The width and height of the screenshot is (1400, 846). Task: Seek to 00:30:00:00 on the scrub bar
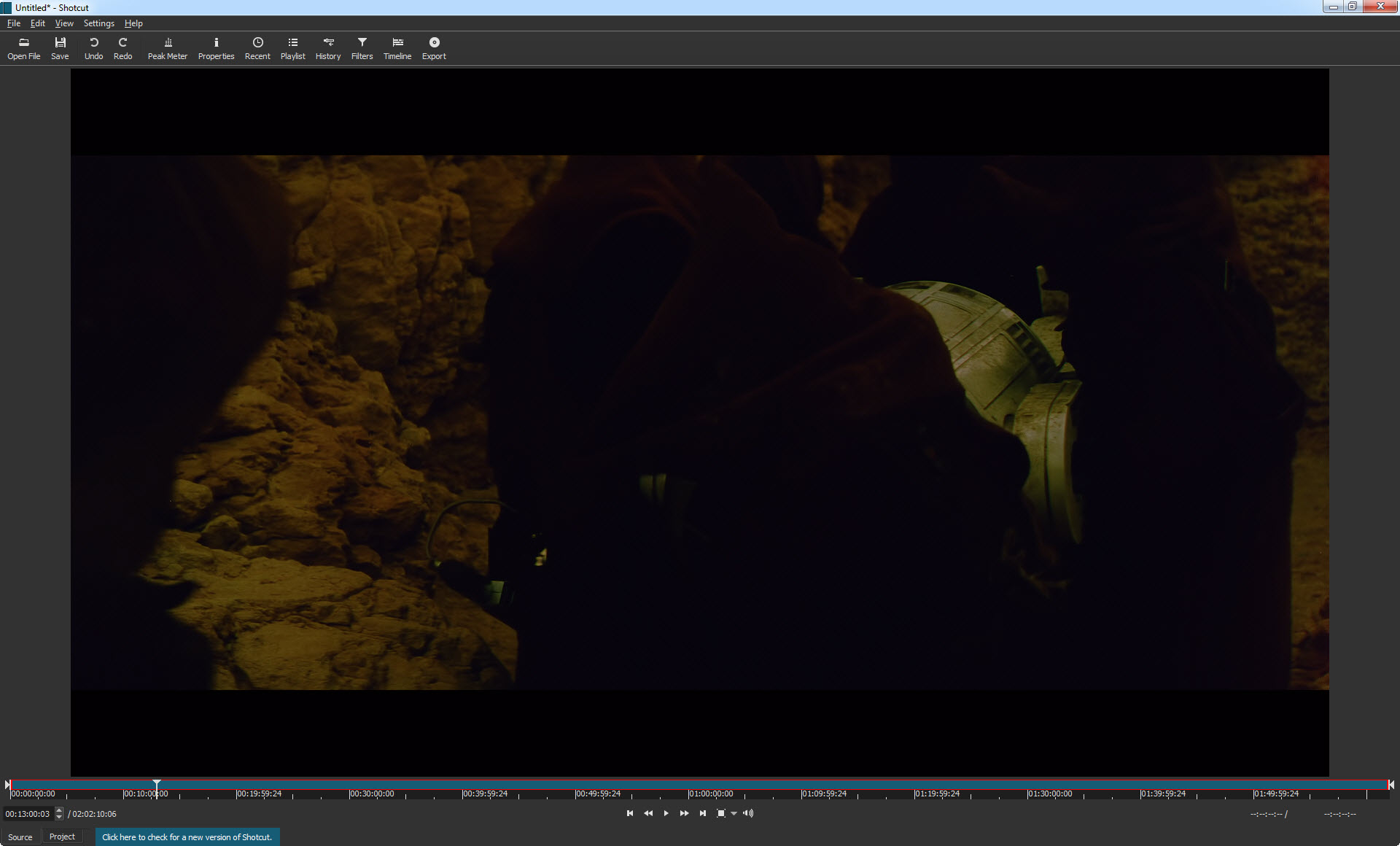click(x=372, y=793)
